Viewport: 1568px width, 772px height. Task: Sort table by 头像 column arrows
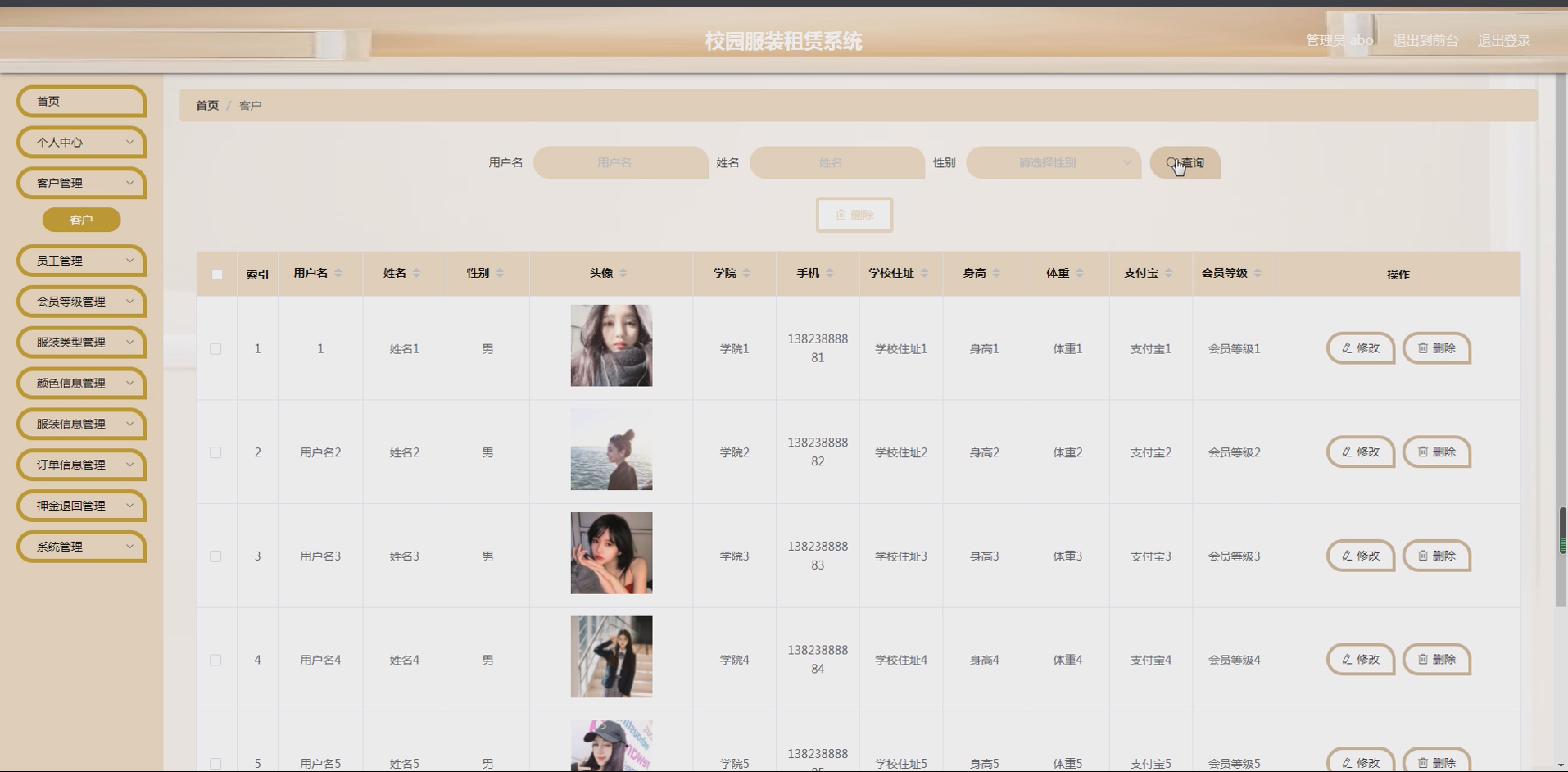(x=623, y=274)
